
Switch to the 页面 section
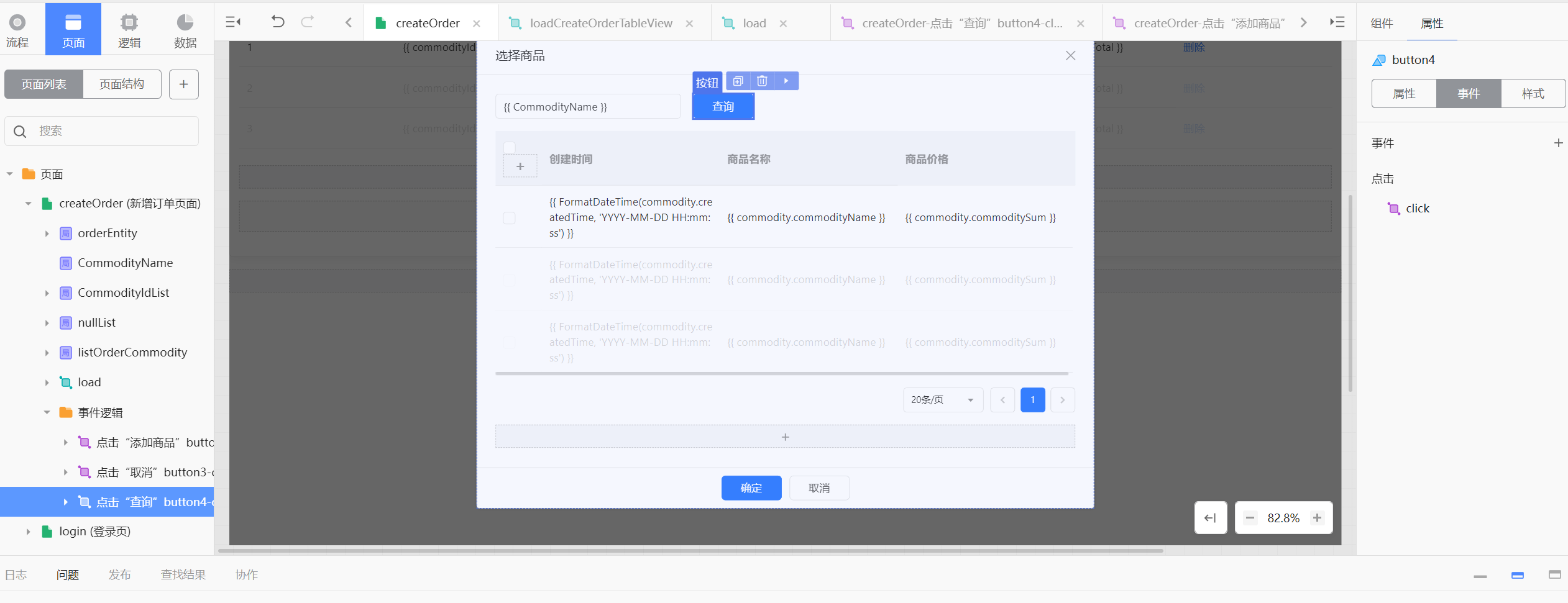(x=73, y=29)
